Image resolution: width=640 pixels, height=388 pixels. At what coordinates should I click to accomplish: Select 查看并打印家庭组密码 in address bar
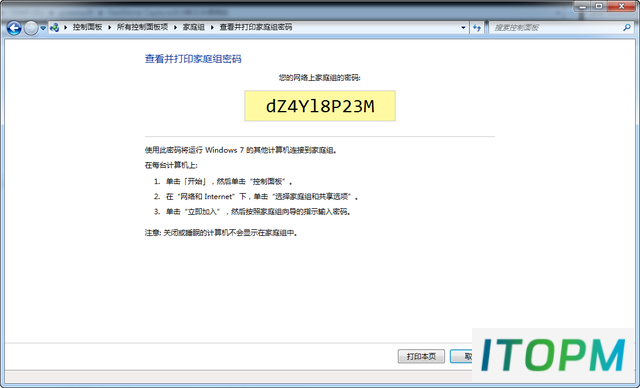[256, 27]
